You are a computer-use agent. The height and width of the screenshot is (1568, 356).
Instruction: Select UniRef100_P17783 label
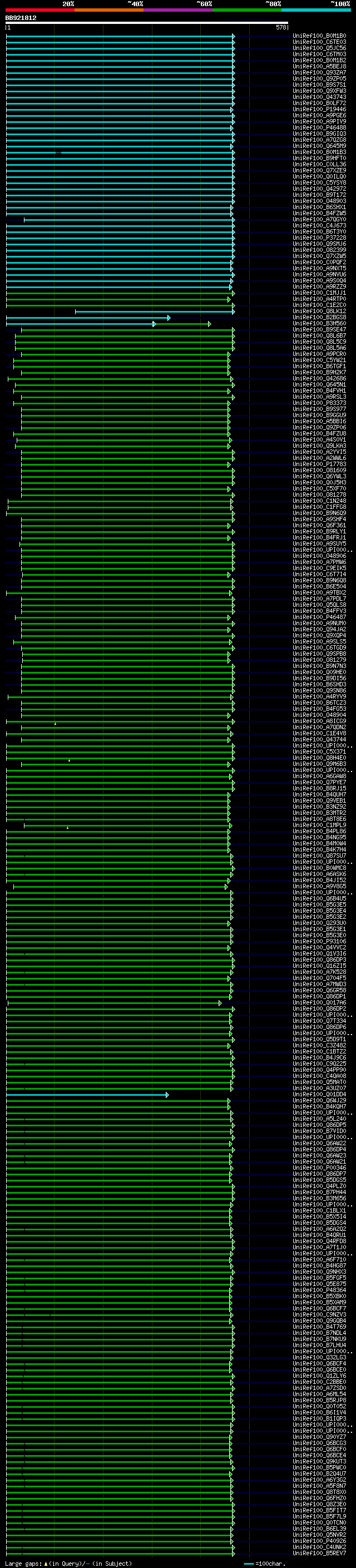(x=319, y=464)
